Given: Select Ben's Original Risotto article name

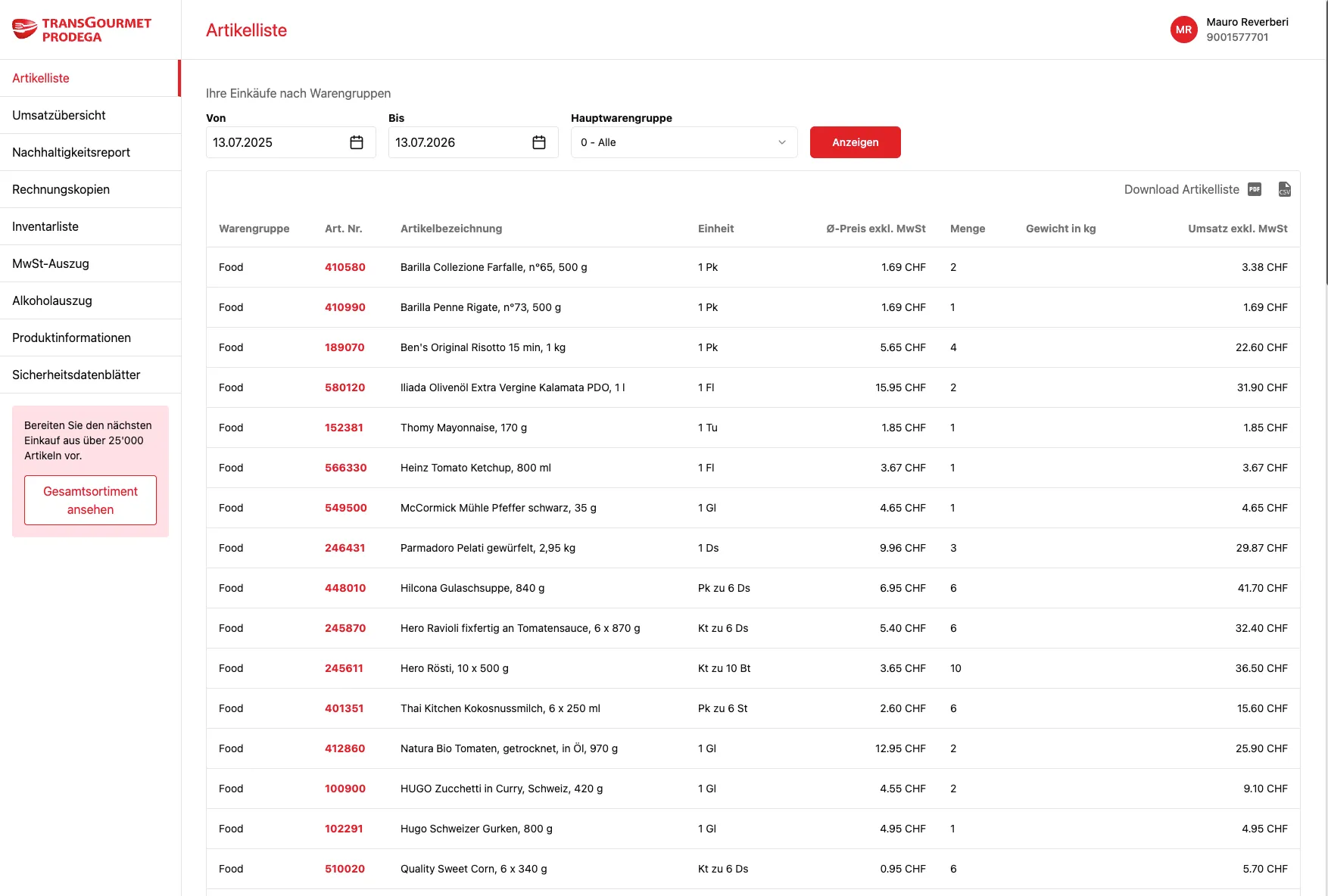Looking at the screenshot, I should coord(483,347).
